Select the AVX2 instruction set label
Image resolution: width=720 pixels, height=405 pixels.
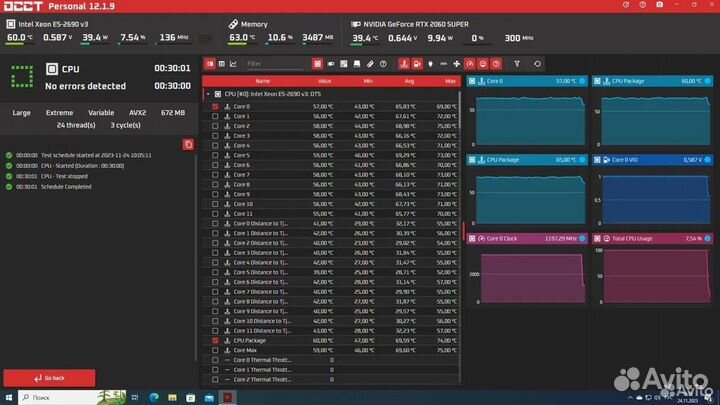tap(137, 112)
